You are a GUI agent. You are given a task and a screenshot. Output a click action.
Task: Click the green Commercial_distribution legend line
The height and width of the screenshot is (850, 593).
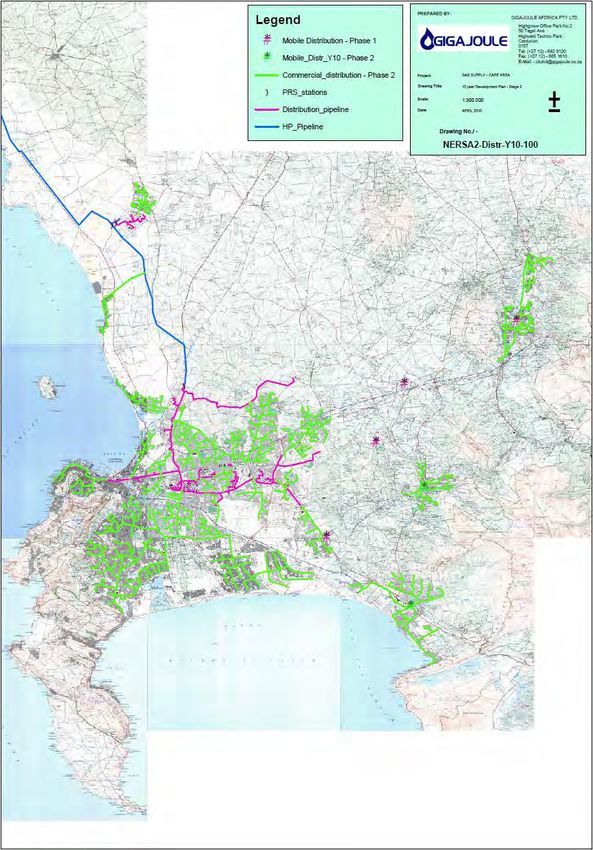click(x=266, y=75)
